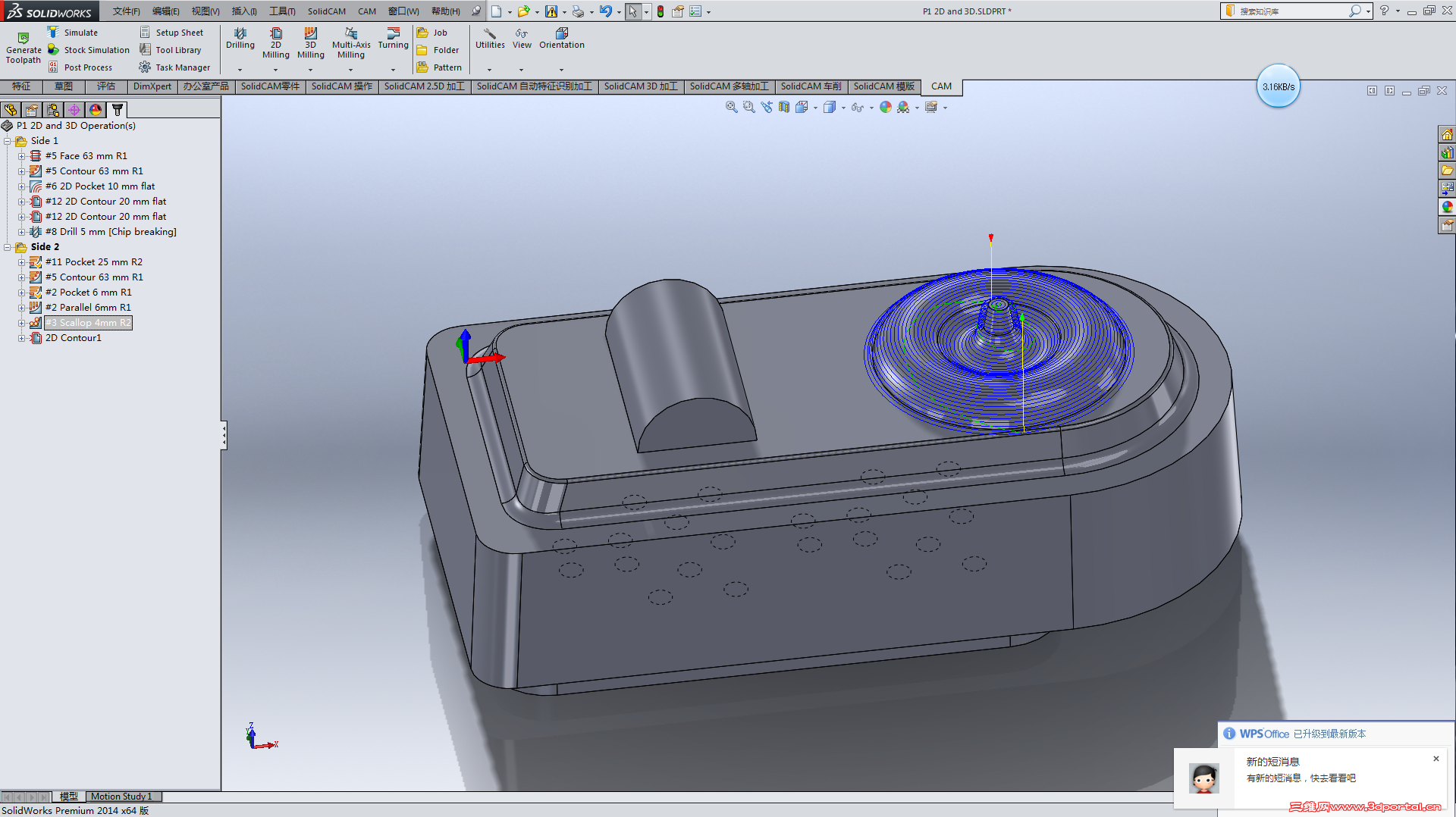The image size is (1456, 817).
Task: Select the FeatureManager design tree tab icon
Action: pos(11,110)
